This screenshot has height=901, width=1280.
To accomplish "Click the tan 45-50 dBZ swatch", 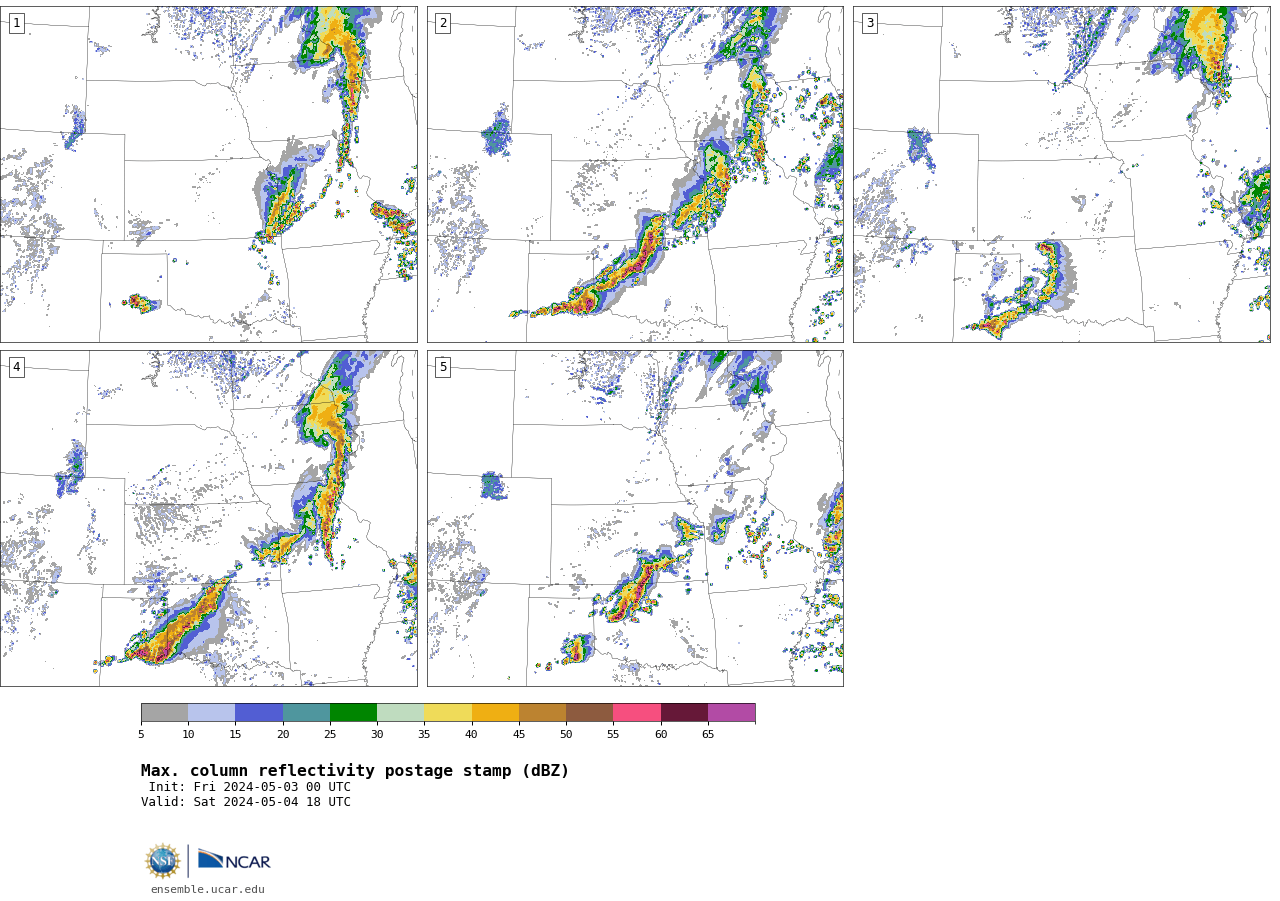I will point(542,712).
